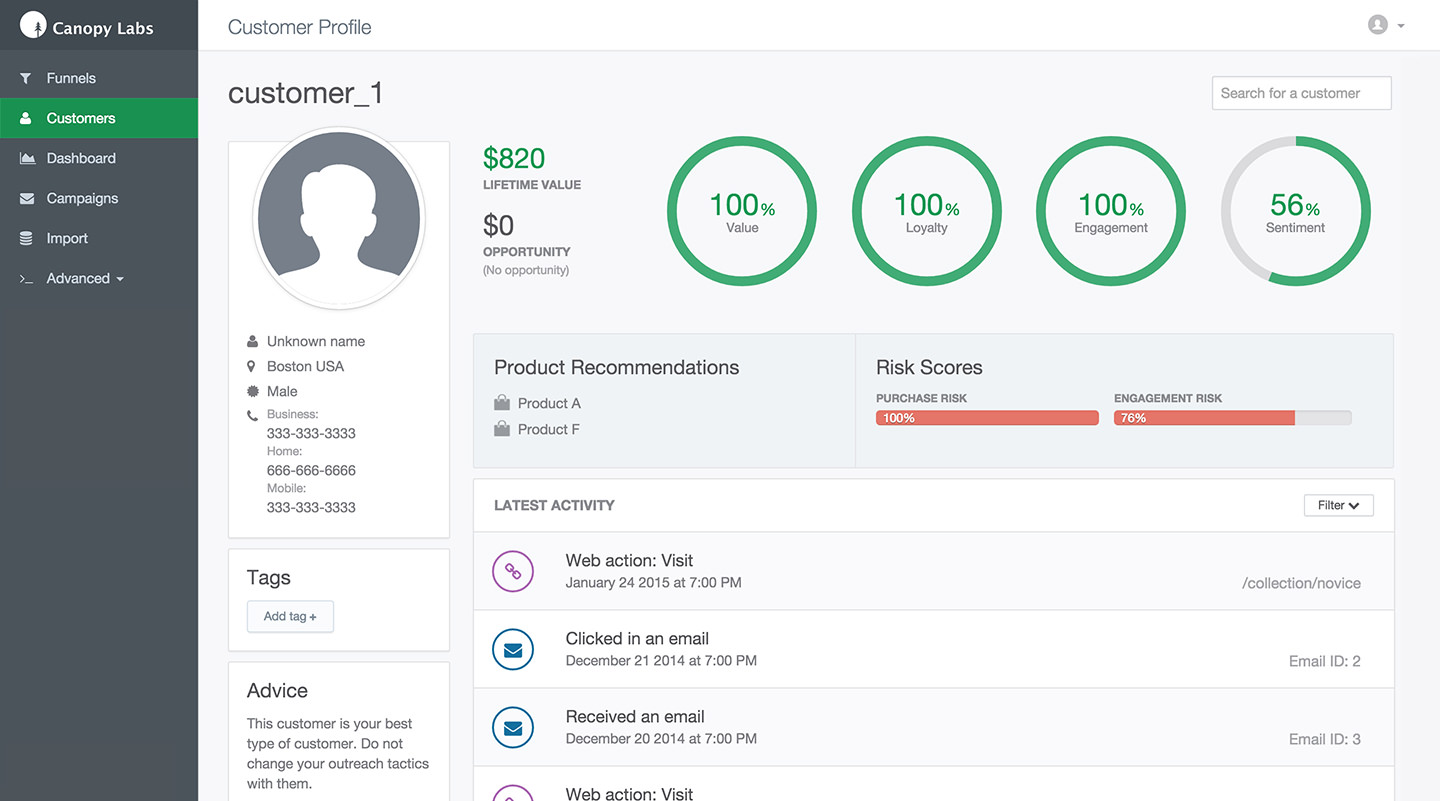Click the Email ID: 3 label

pos(1324,739)
